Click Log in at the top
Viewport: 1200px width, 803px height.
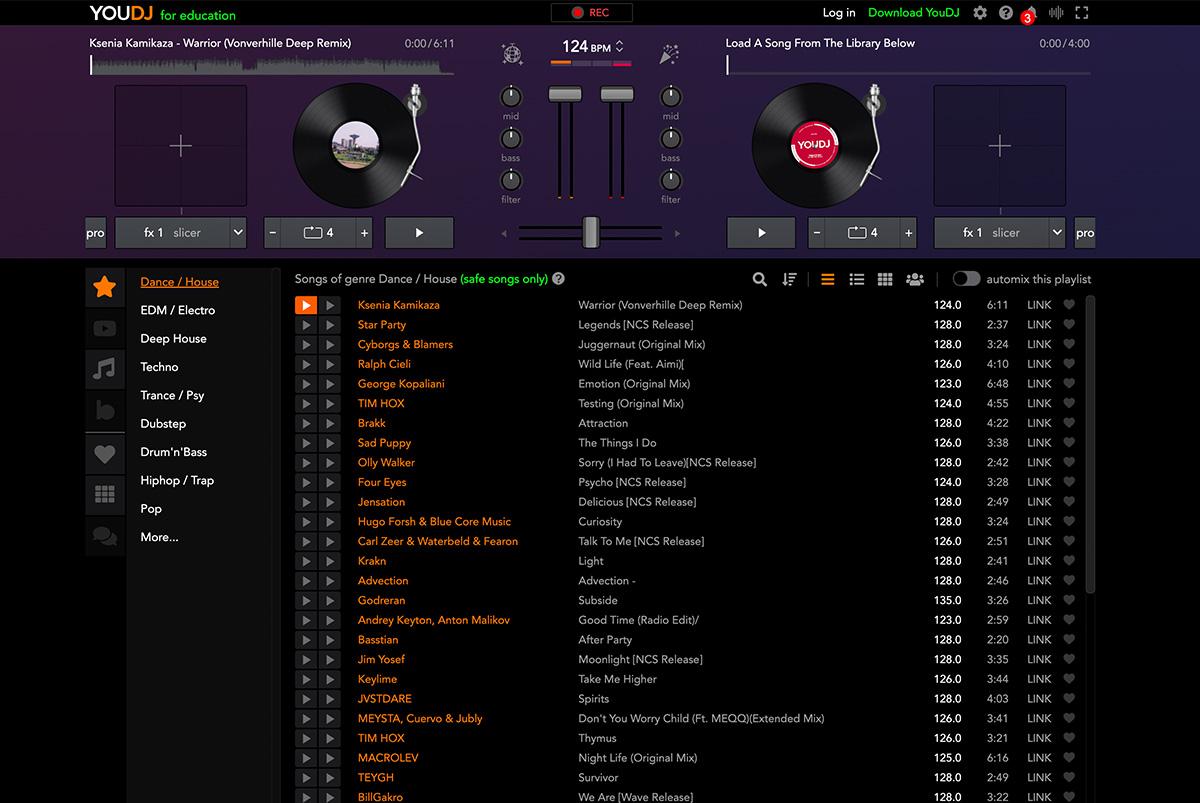tap(838, 13)
